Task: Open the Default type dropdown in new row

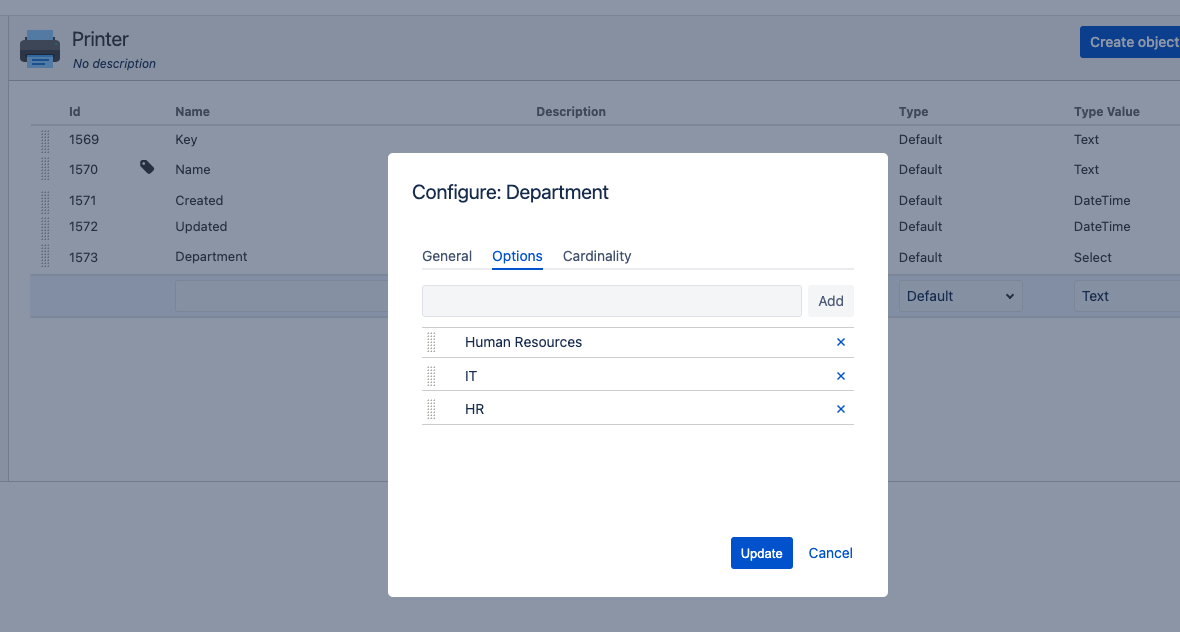Action: (x=961, y=296)
